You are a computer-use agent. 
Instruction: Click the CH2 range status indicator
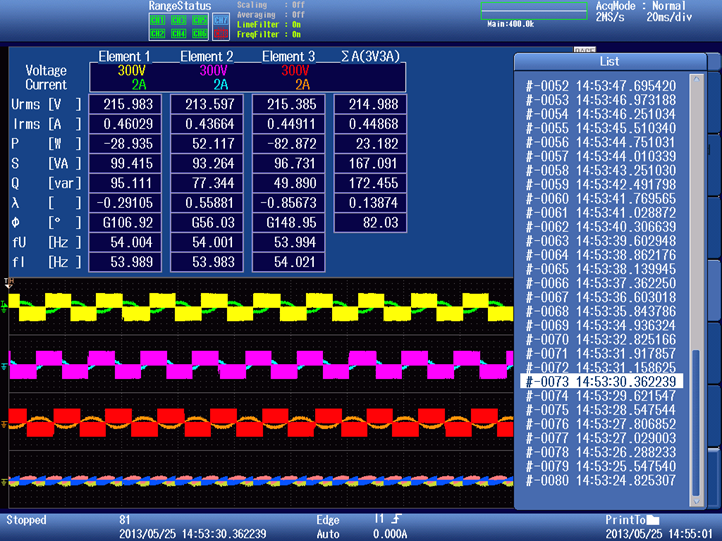[158, 33]
